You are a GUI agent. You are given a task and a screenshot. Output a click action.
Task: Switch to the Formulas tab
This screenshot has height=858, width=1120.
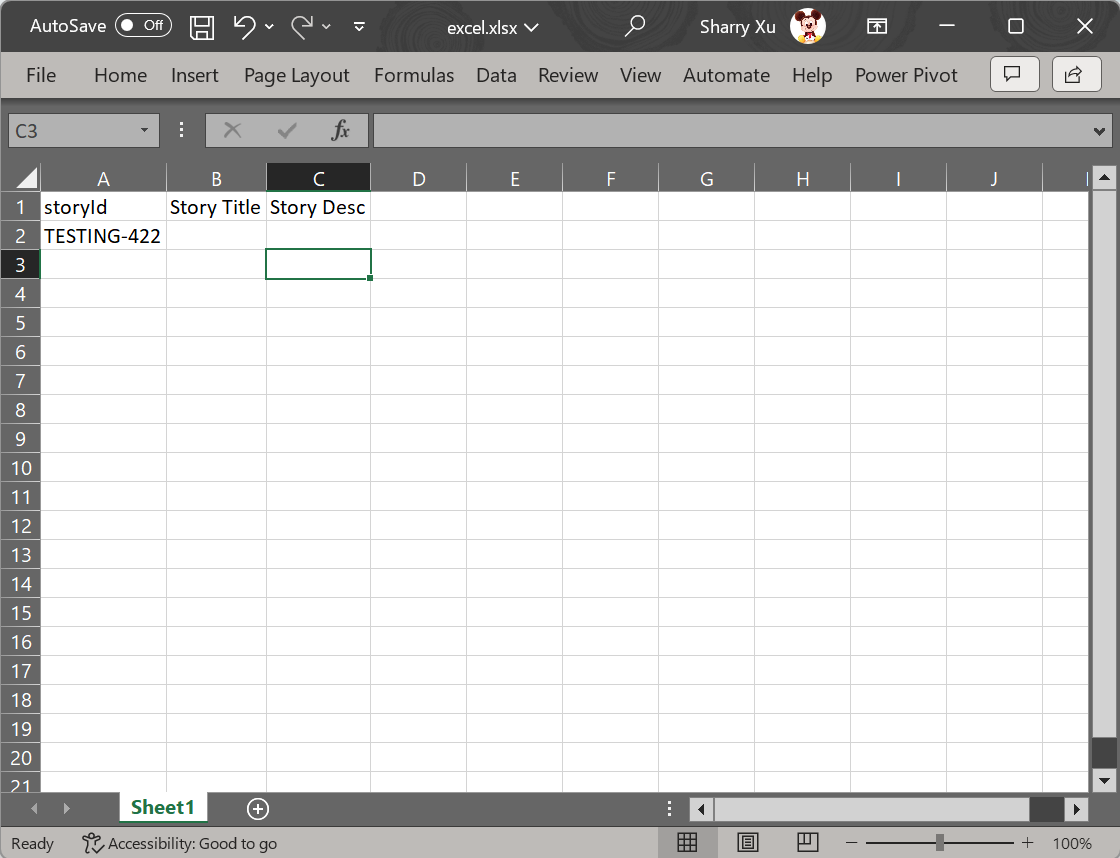tap(414, 75)
